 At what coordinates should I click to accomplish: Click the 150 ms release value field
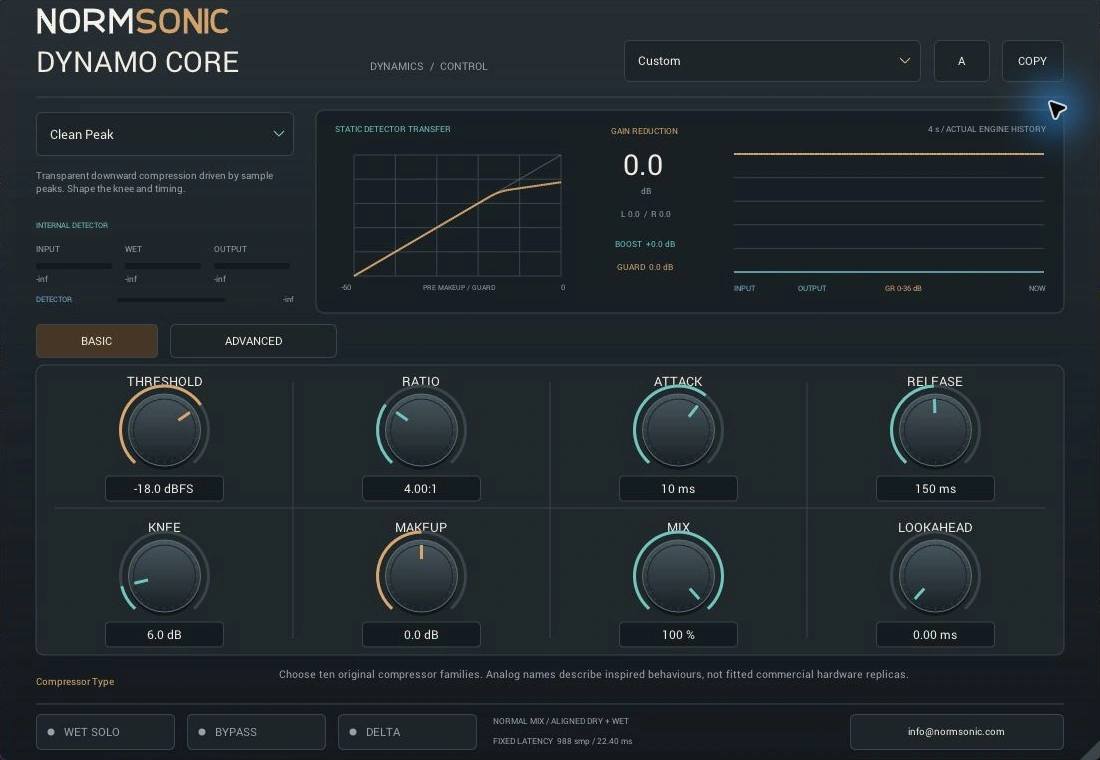(935, 488)
